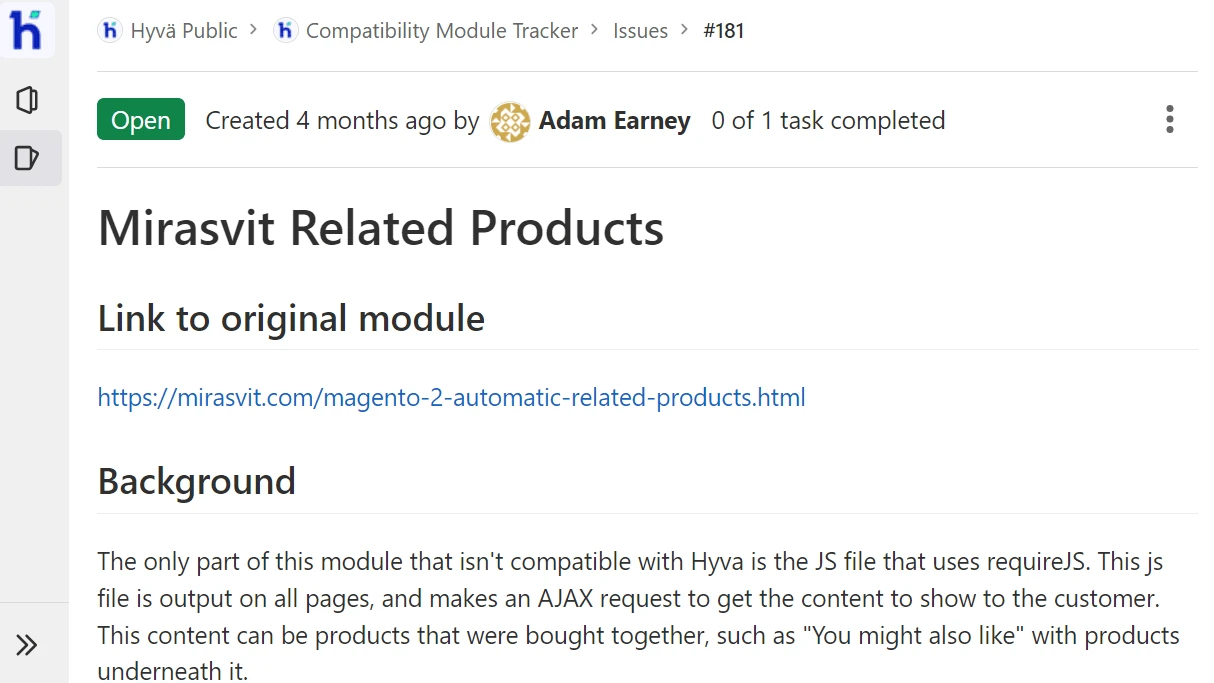Click the Hyvä Public group avatar icon

pos(109,31)
